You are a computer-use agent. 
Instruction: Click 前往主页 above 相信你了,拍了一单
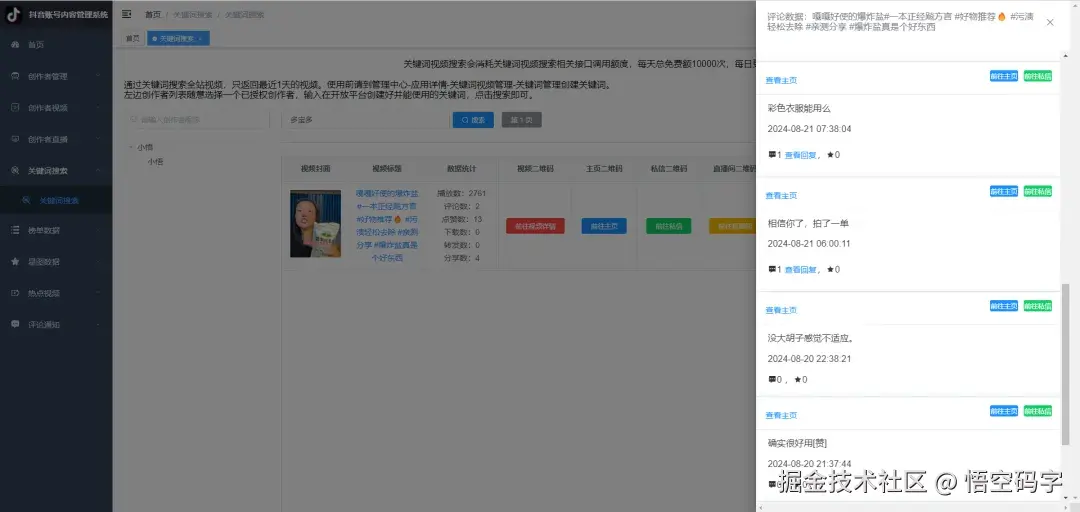click(x=1004, y=192)
